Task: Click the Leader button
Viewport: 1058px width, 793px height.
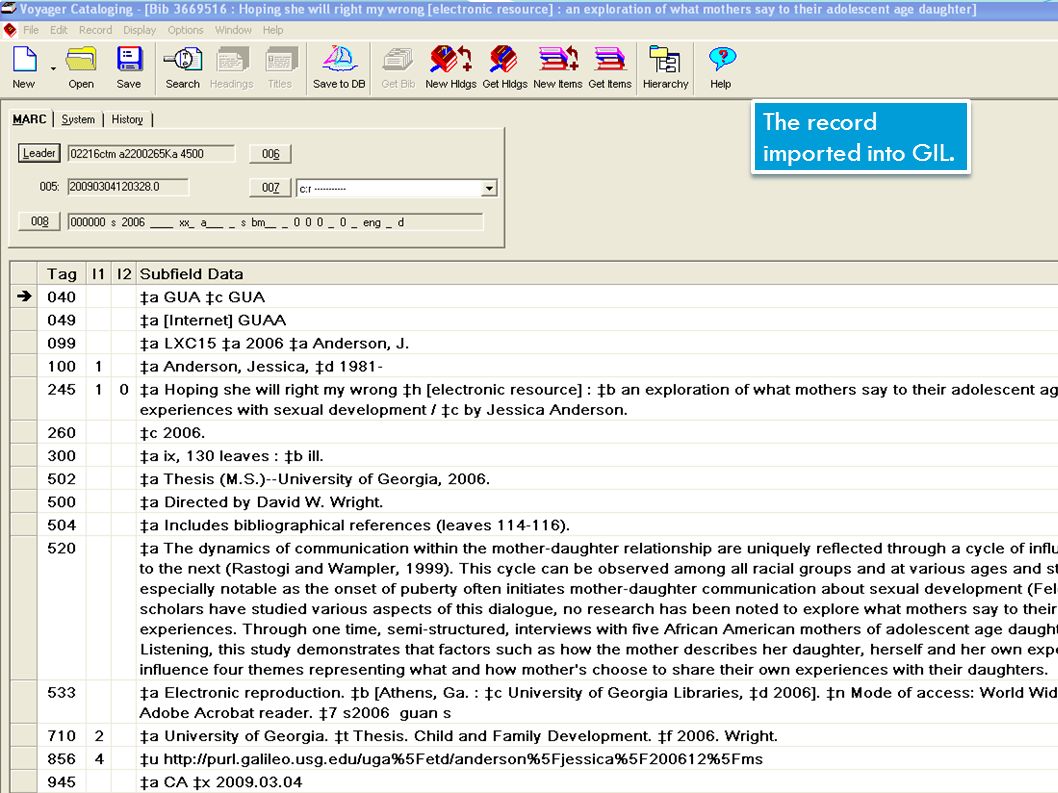Action: click(x=39, y=153)
